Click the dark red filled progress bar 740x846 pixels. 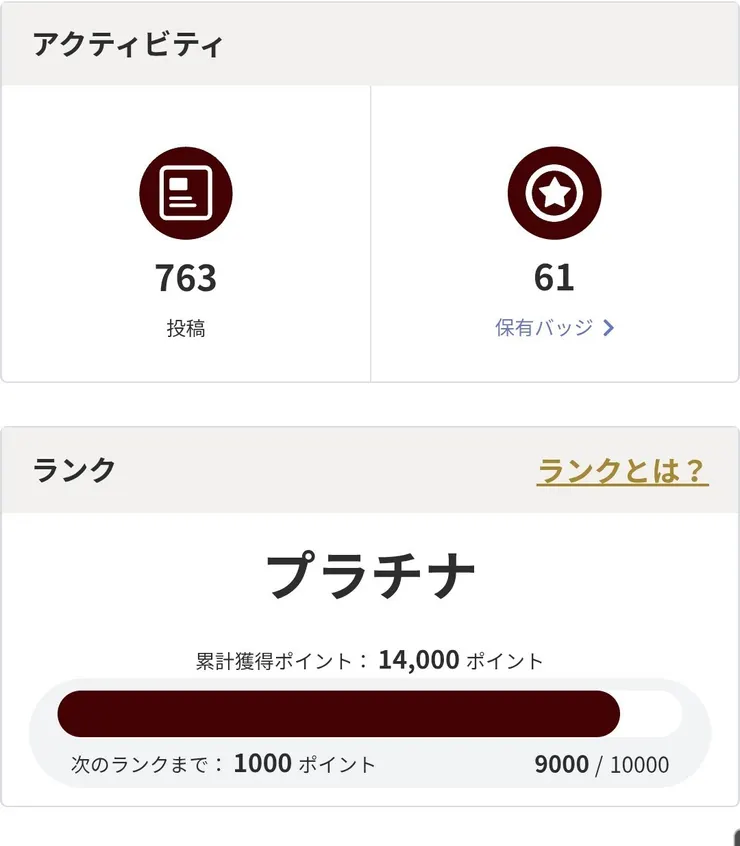338,714
